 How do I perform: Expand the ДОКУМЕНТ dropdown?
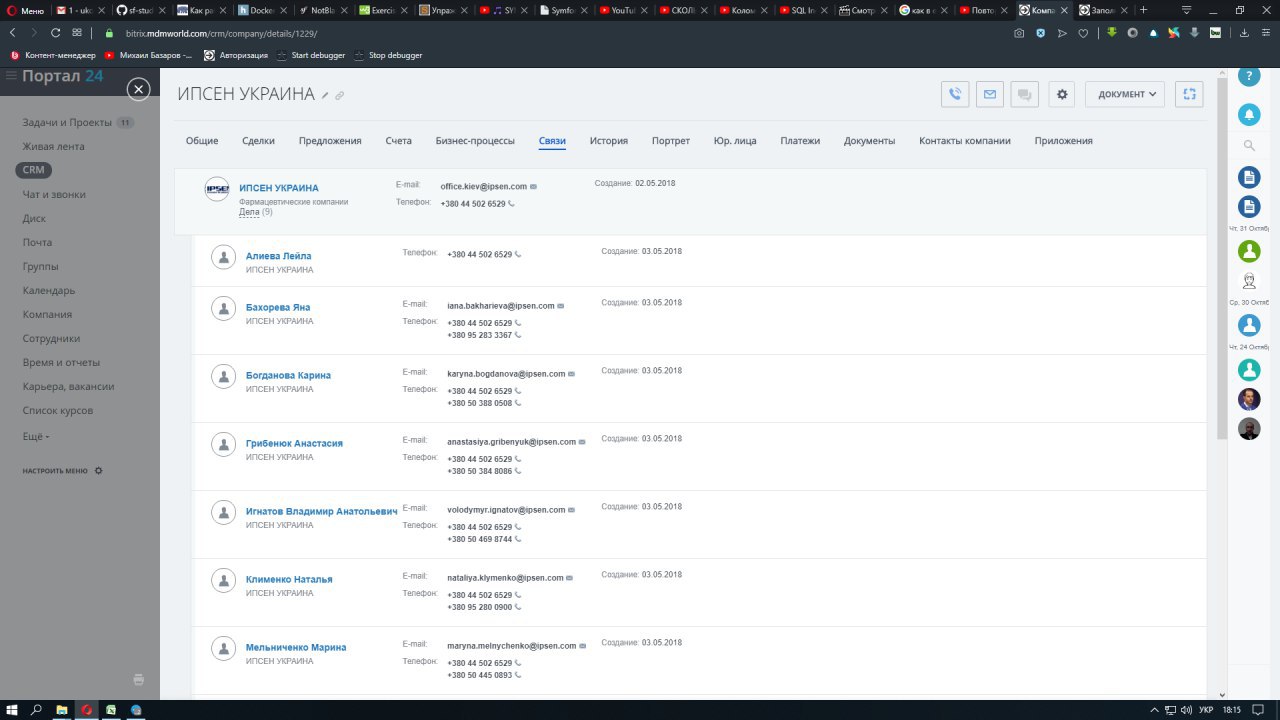(1125, 94)
